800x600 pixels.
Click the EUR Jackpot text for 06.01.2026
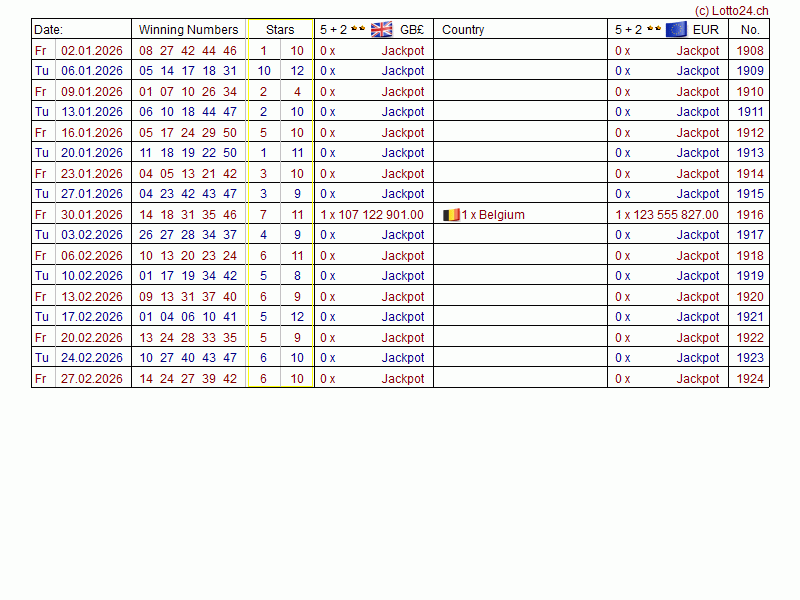pyautogui.click(x=698, y=71)
